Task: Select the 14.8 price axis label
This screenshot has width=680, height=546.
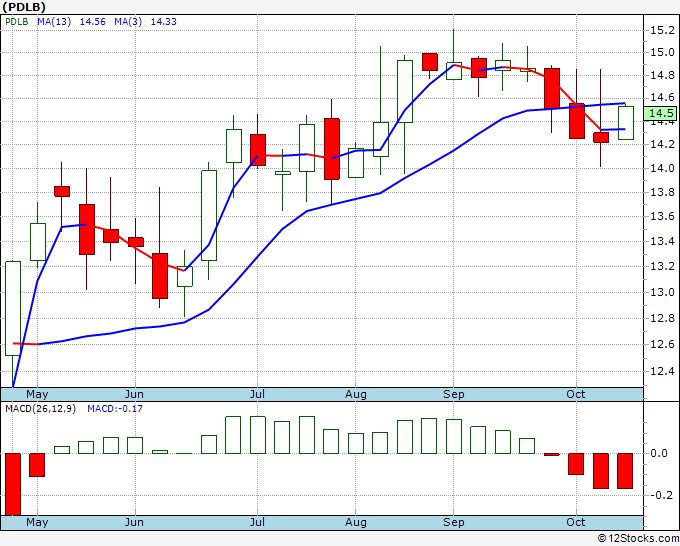Action: click(x=662, y=75)
